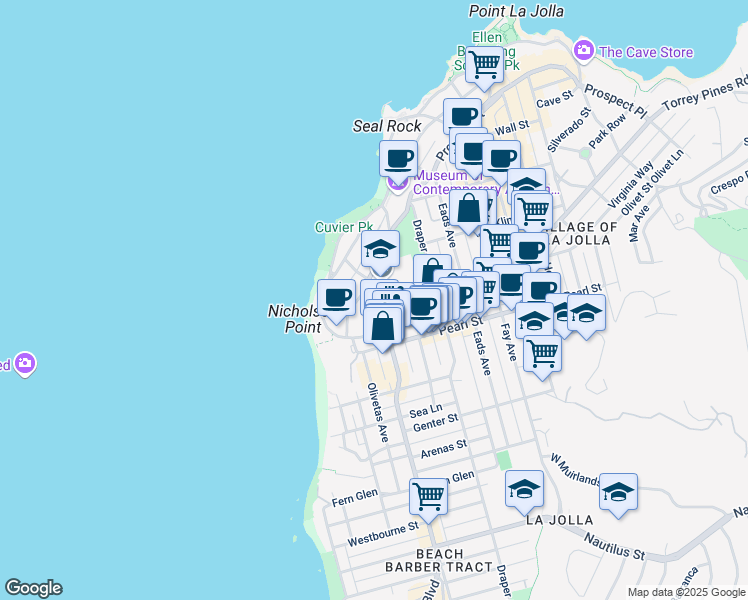Click graduation cap marker above LA JOLLA label
This screenshot has height=600, width=748.
click(524, 491)
